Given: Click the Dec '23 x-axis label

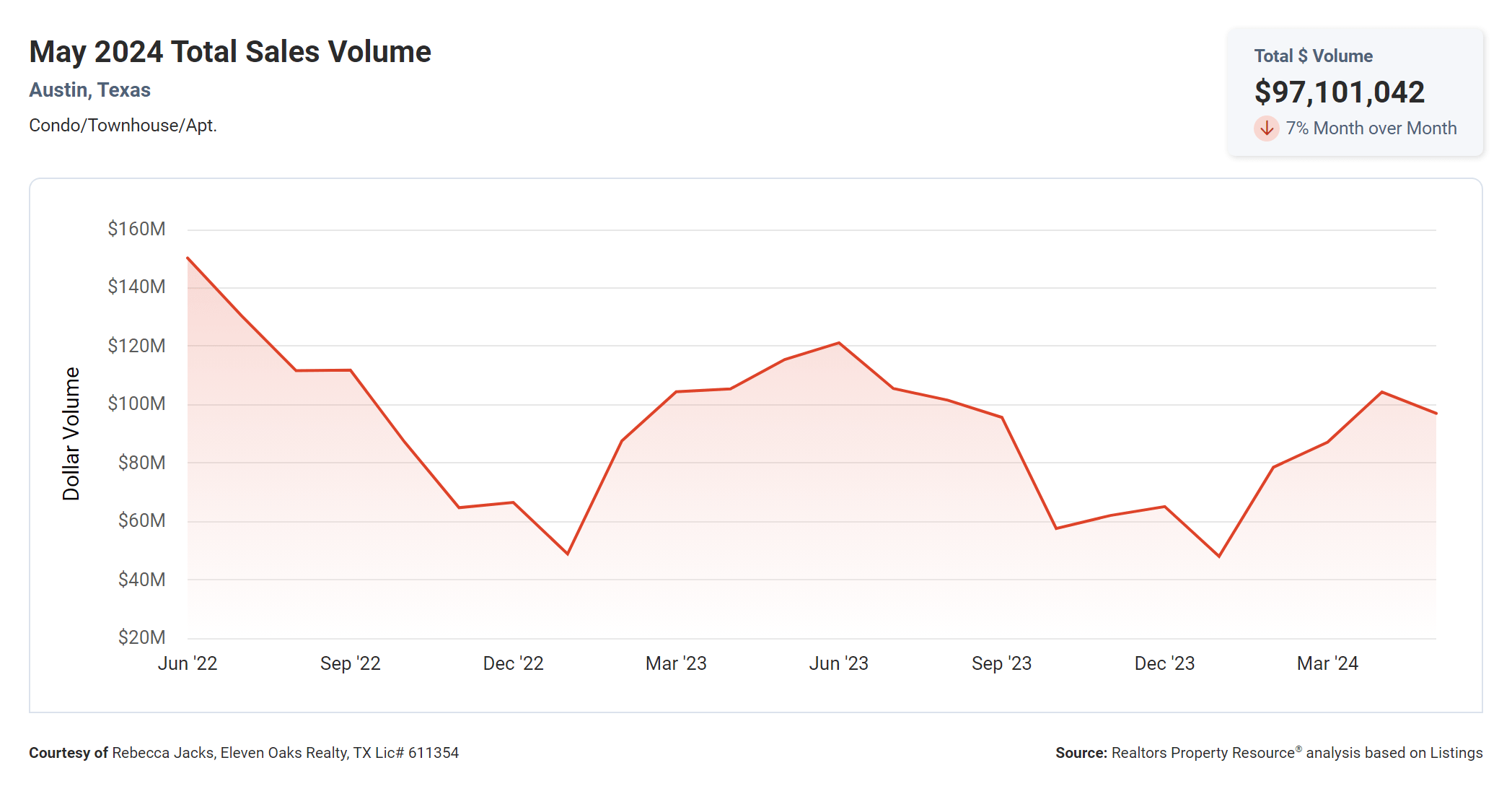Looking at the screenshot, I should coord(1164,663).
